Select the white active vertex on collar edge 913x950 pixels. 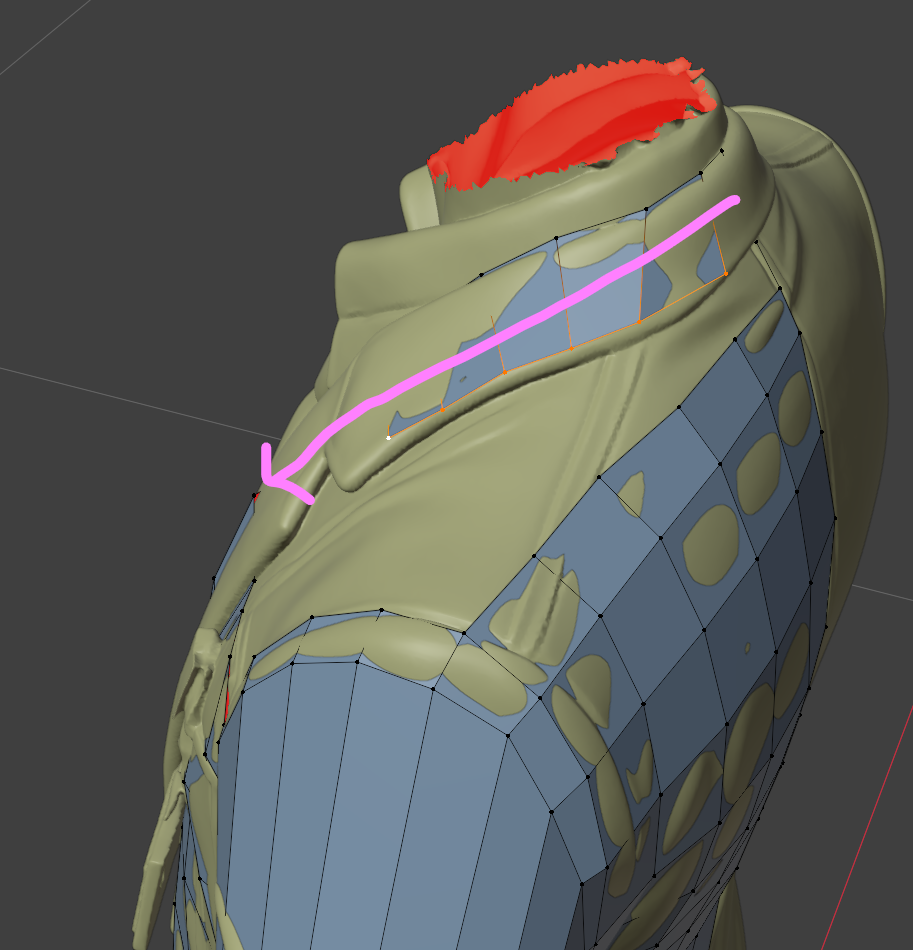tap(389, 438)
